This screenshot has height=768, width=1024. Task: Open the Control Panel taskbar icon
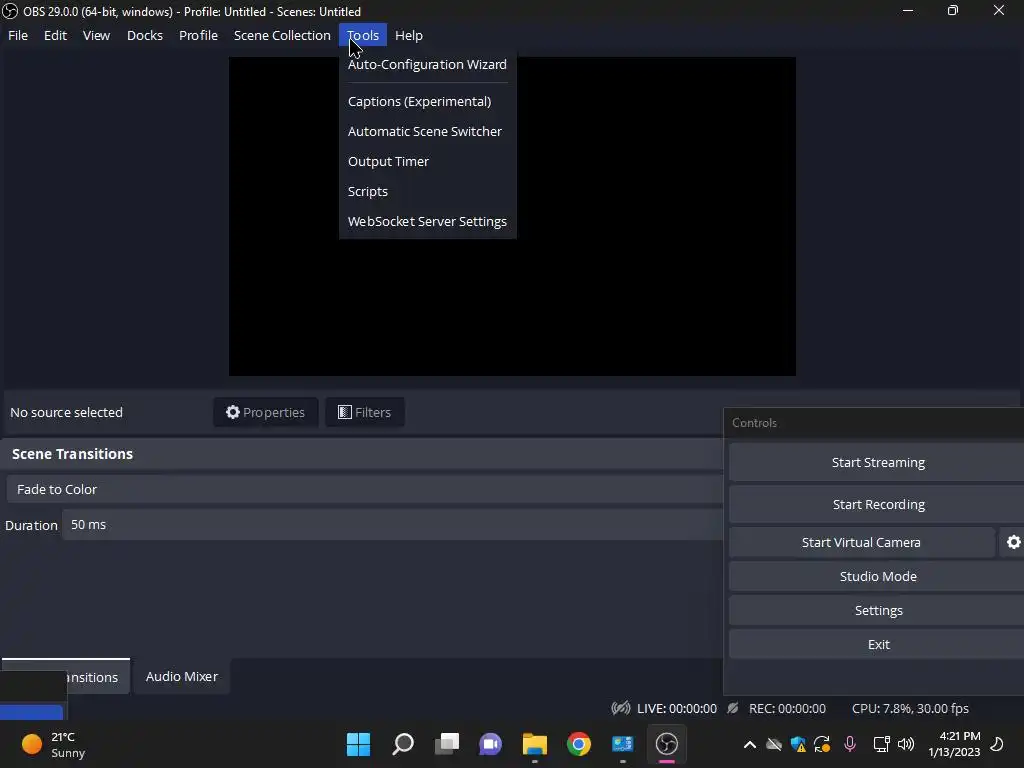pos(622,744)
